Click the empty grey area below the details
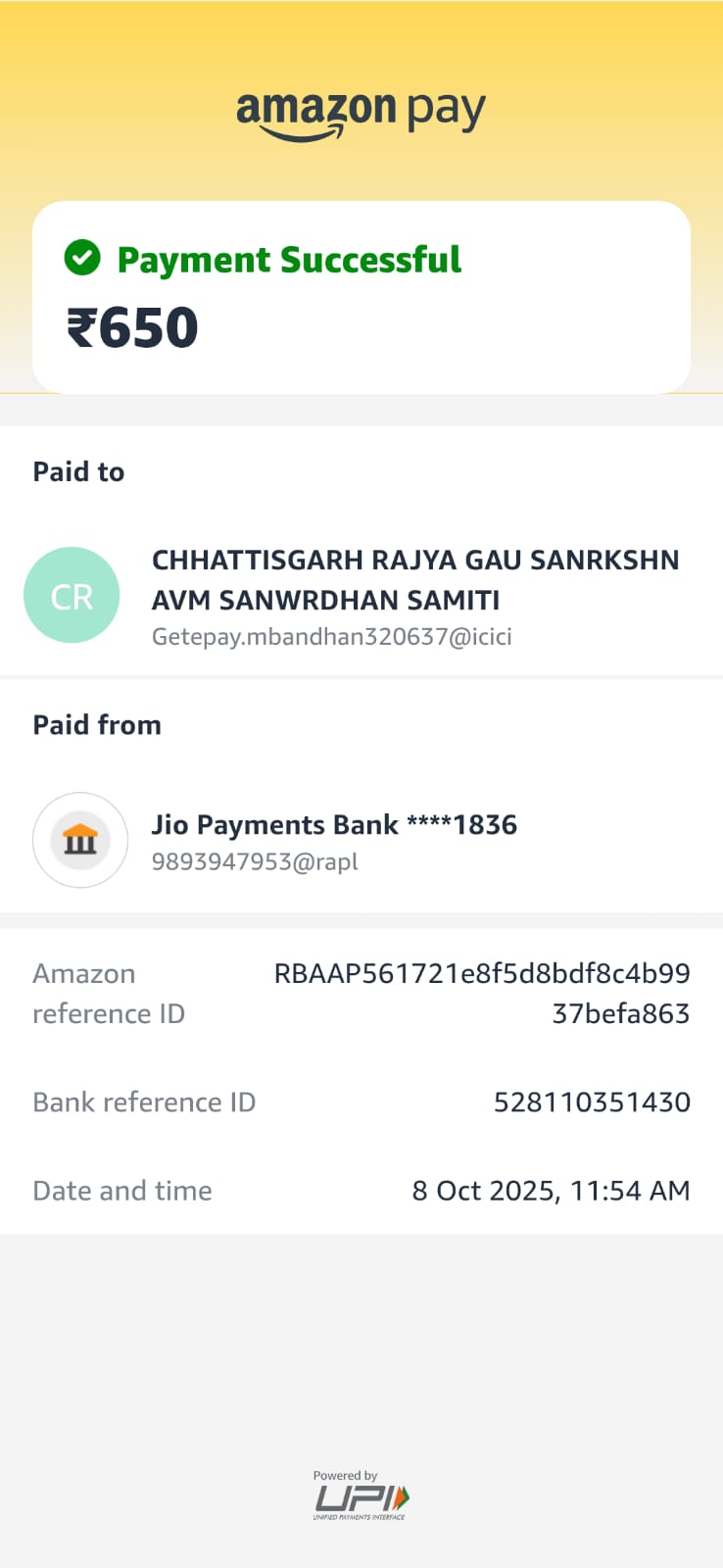The height and width of the screenshot is (1568, 723). coord(361,1352)
